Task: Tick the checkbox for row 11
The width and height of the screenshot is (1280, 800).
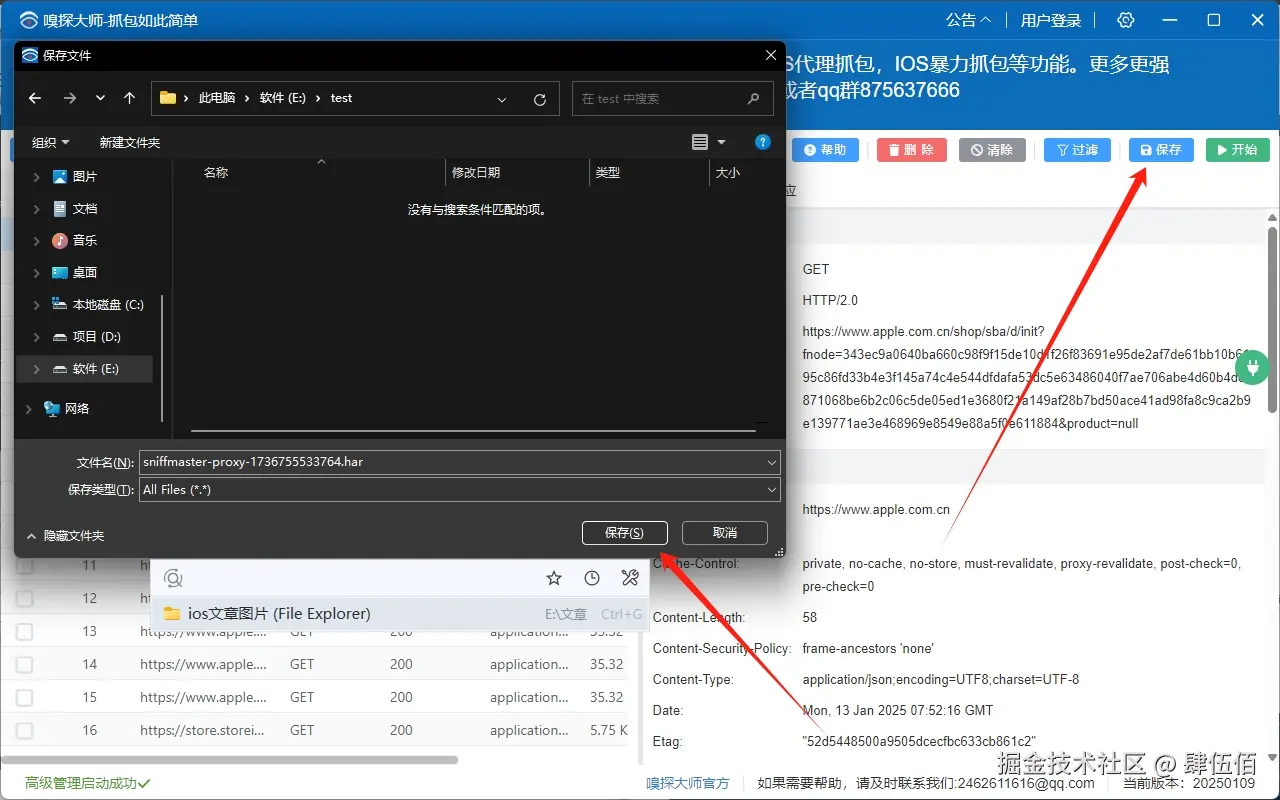Action: tap(24, 566)
